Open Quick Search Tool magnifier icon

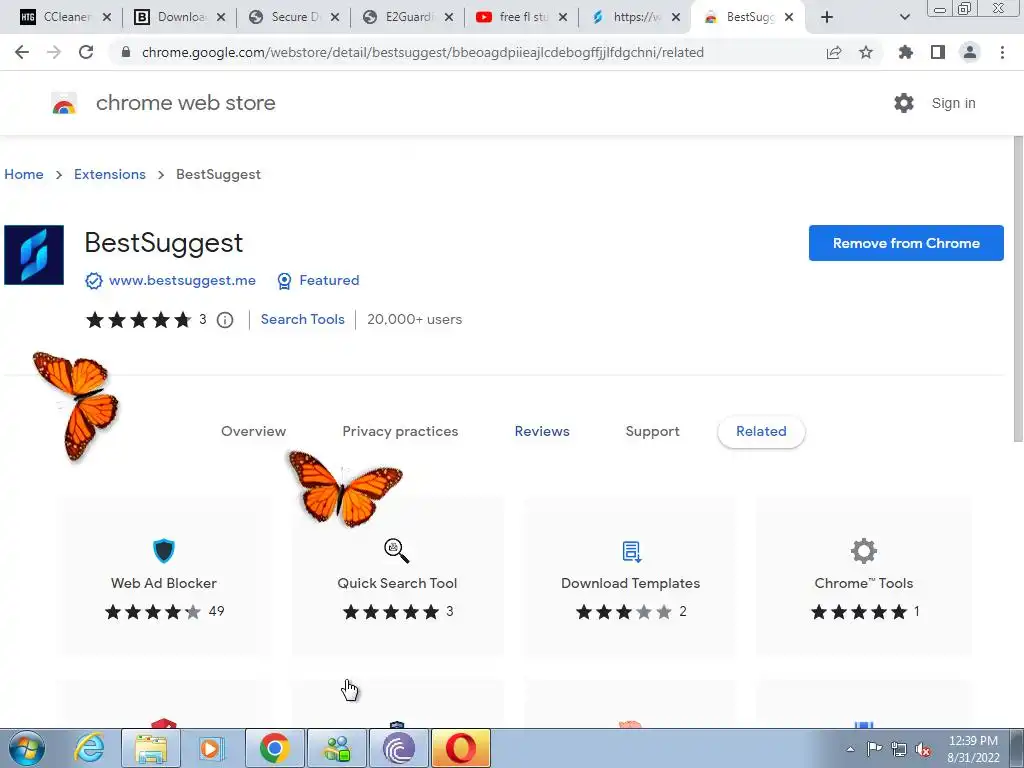396,551
